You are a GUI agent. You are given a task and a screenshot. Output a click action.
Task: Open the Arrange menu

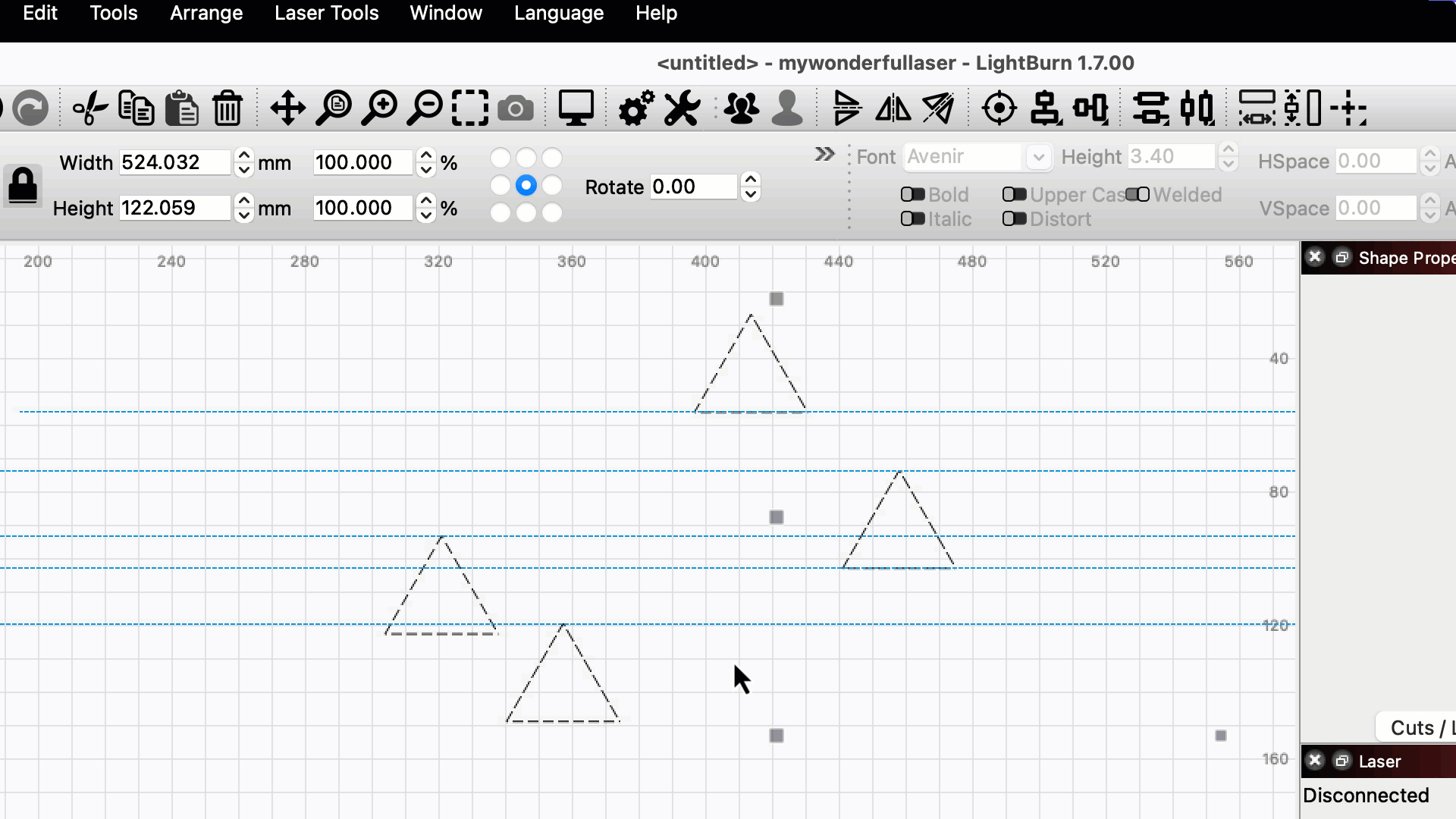coord(206,13)
